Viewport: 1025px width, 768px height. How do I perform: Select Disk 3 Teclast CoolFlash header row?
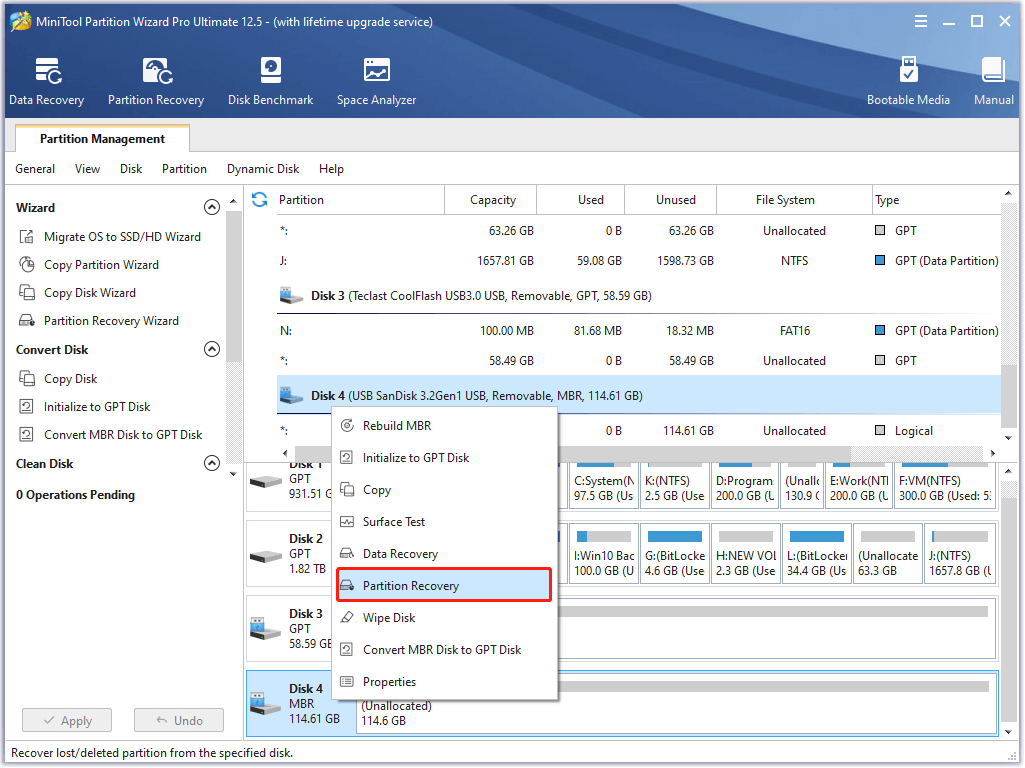click(x=638, y=295)
